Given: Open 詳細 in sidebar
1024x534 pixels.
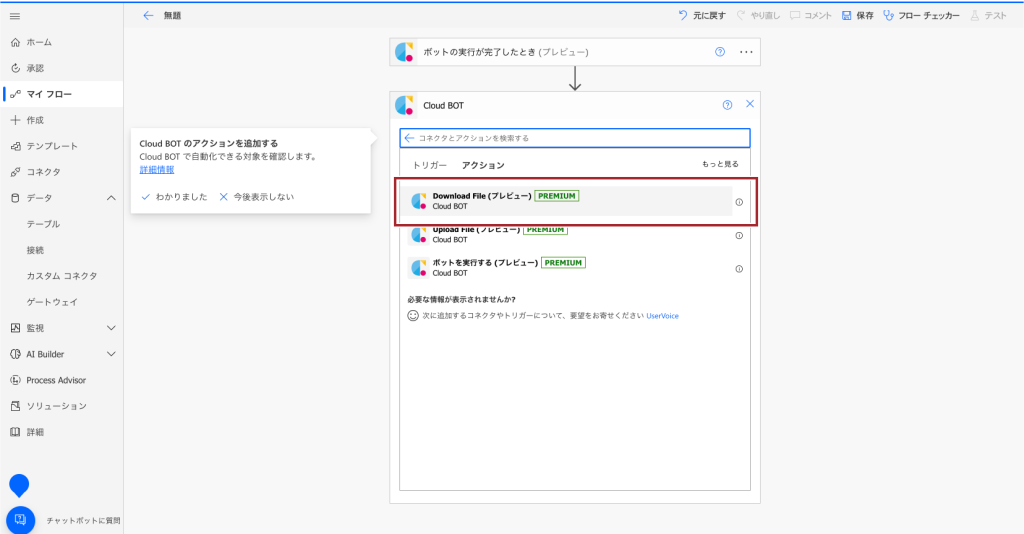Looking at the screenshot, I should click(35, 432).
